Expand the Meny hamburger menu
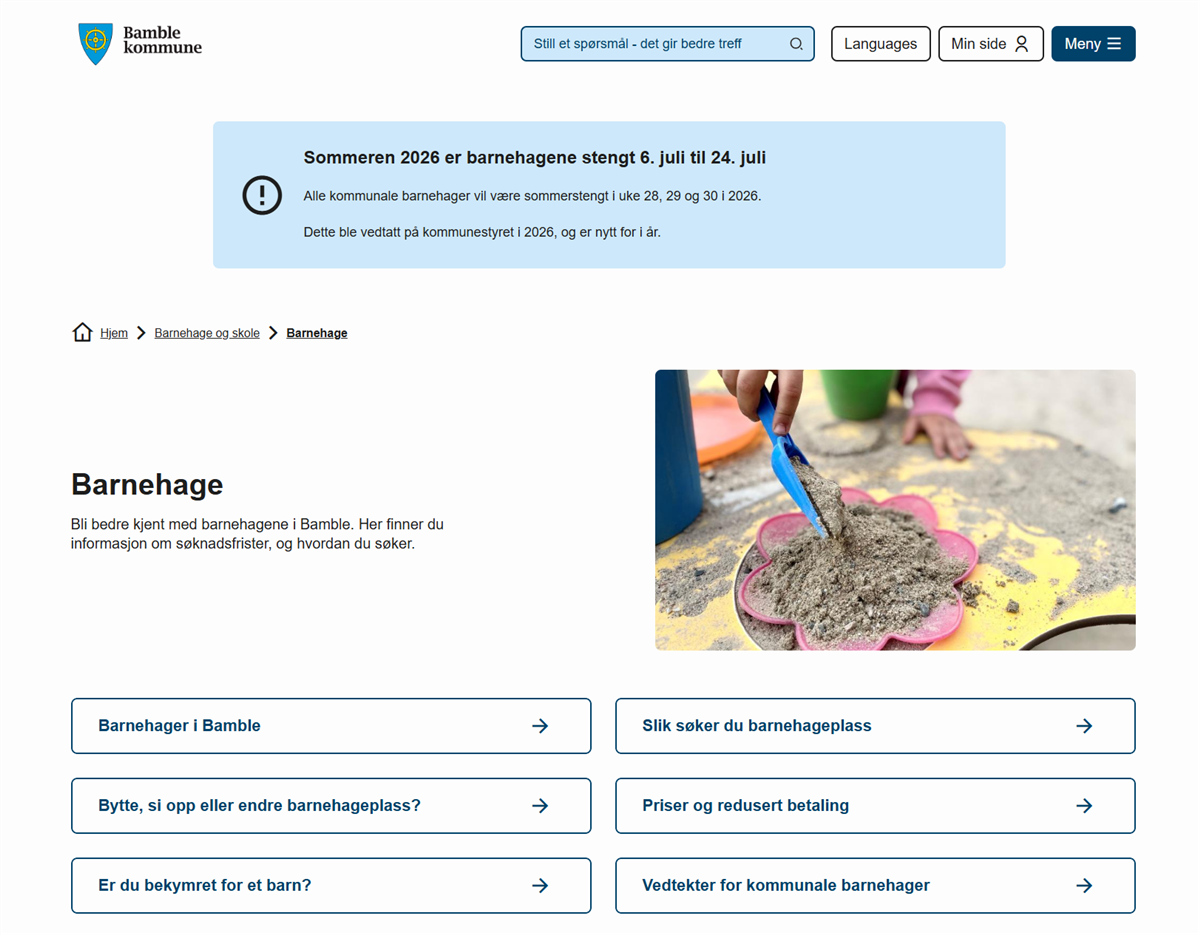The width and height of the screenshot is (1200, 935). (1093, 44)
